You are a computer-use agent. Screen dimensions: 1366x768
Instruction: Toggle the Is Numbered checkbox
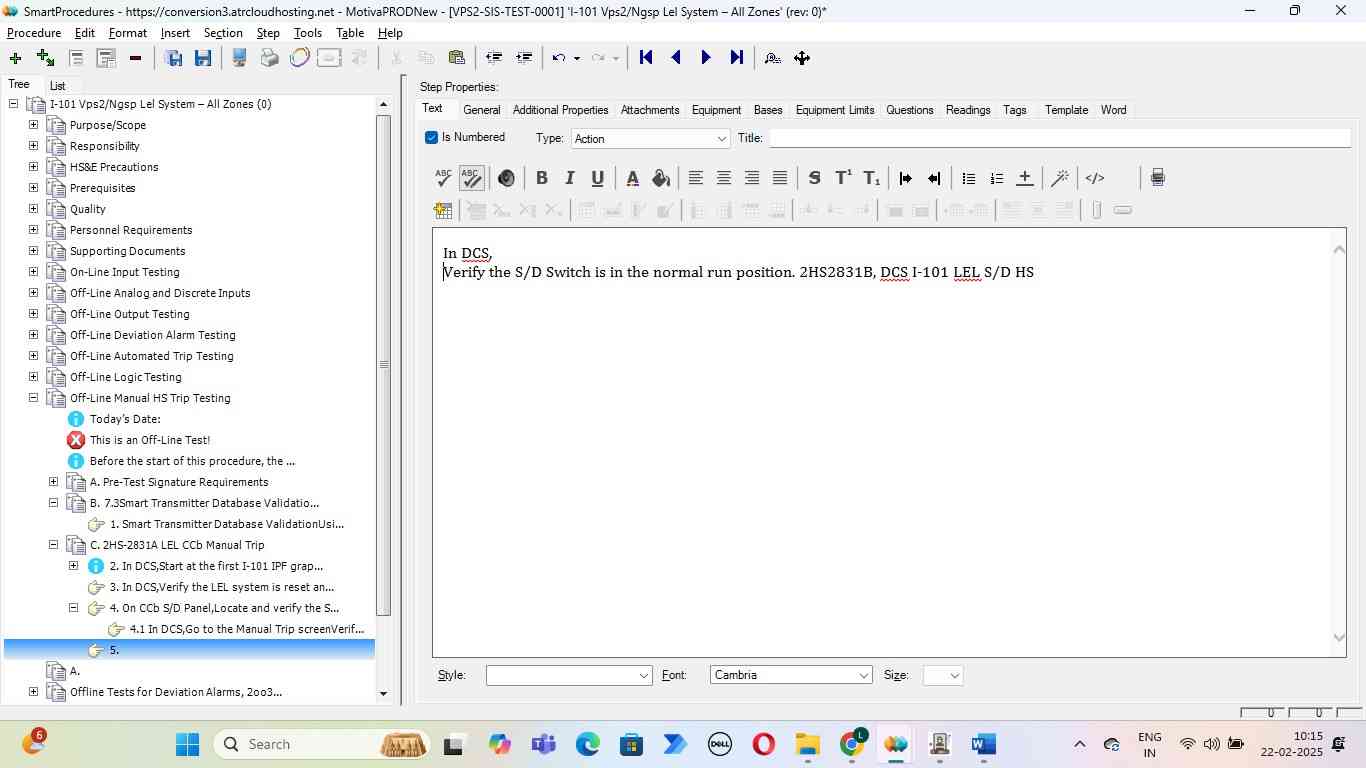coord(431,138)
